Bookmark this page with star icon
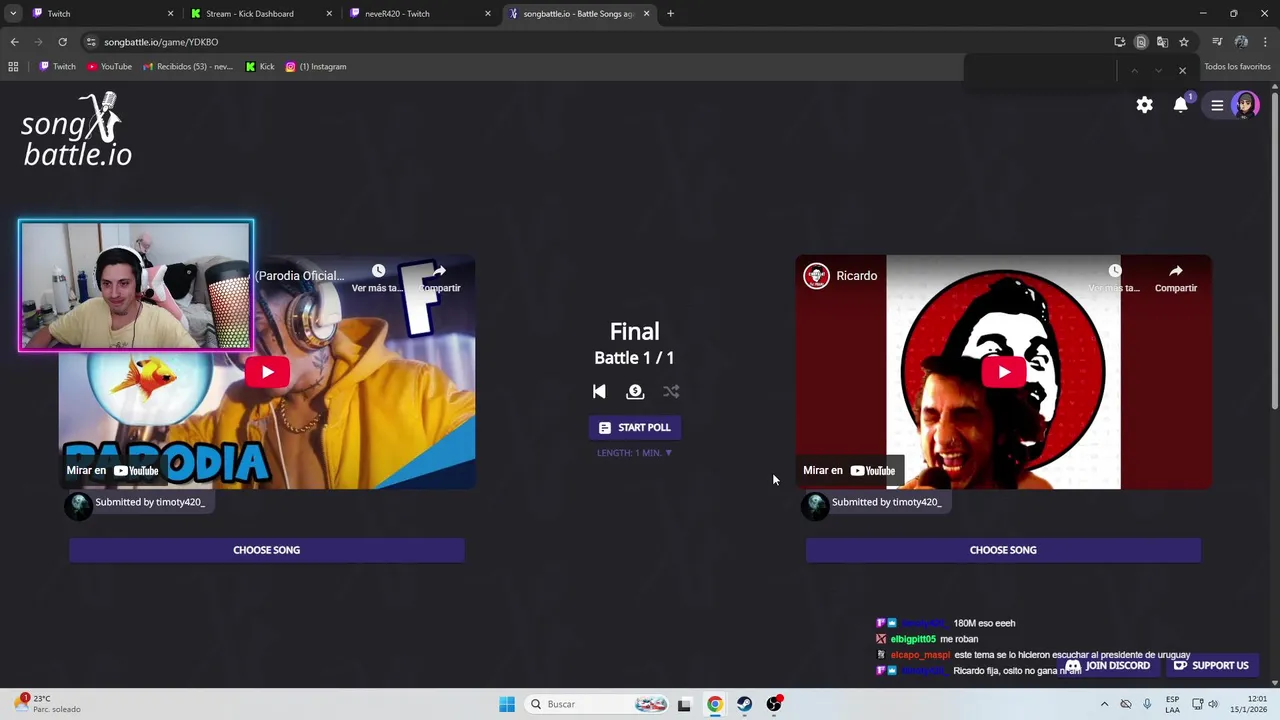Image resolution: width=1280 pixels, height=720 pixels. click(x=1184, y=42)
